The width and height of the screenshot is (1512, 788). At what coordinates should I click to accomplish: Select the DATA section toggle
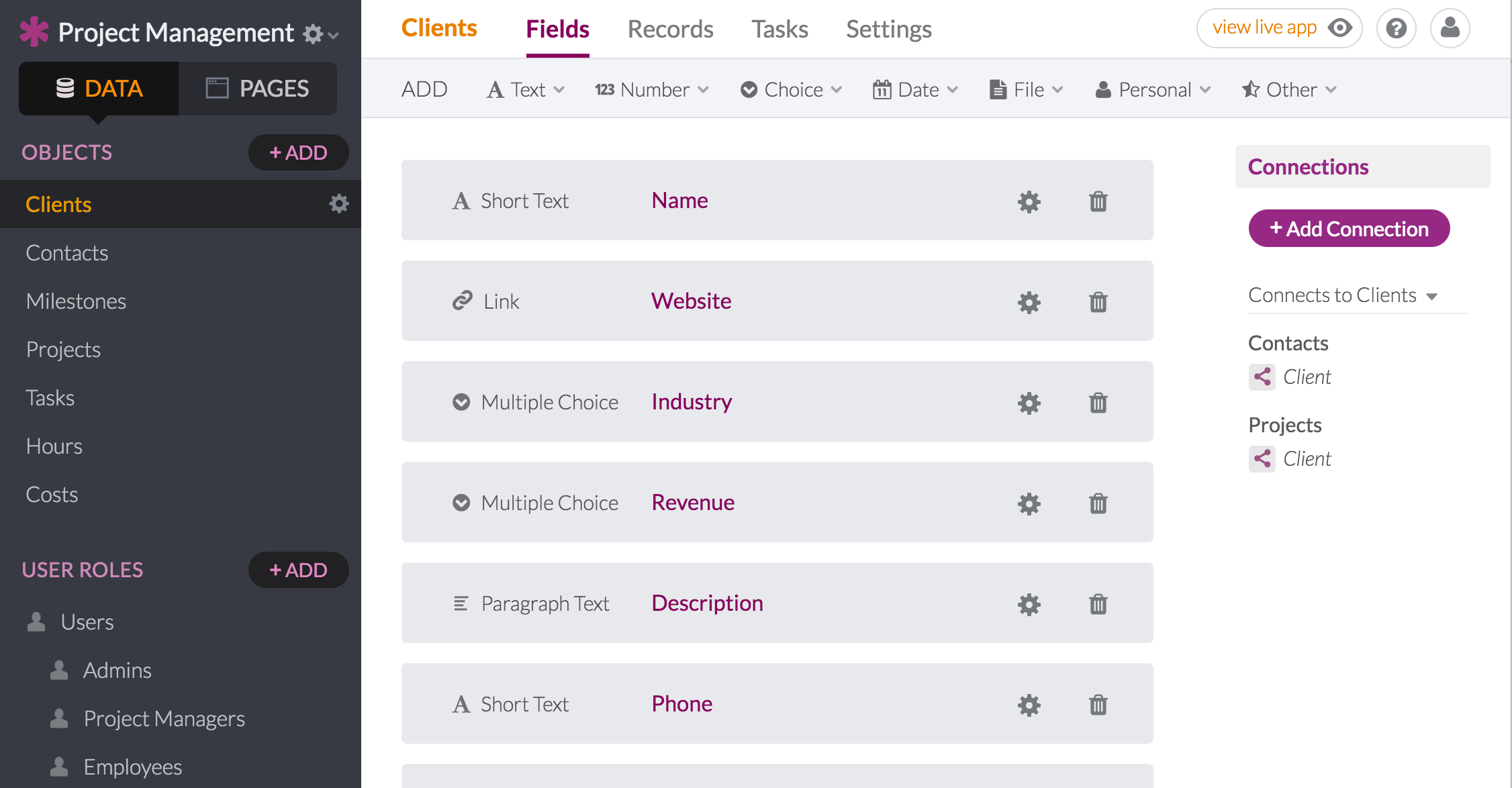click(x=99, y=89)
